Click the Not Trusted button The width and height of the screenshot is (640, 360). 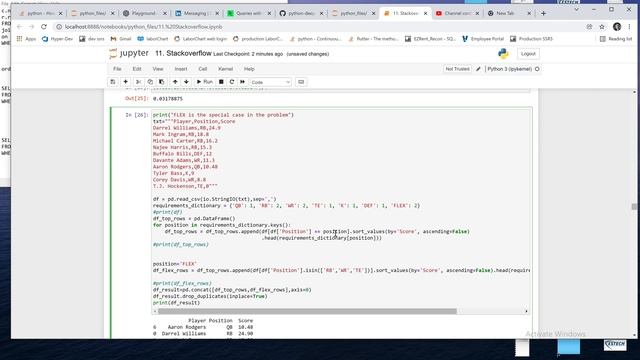(x=457, y=69)
